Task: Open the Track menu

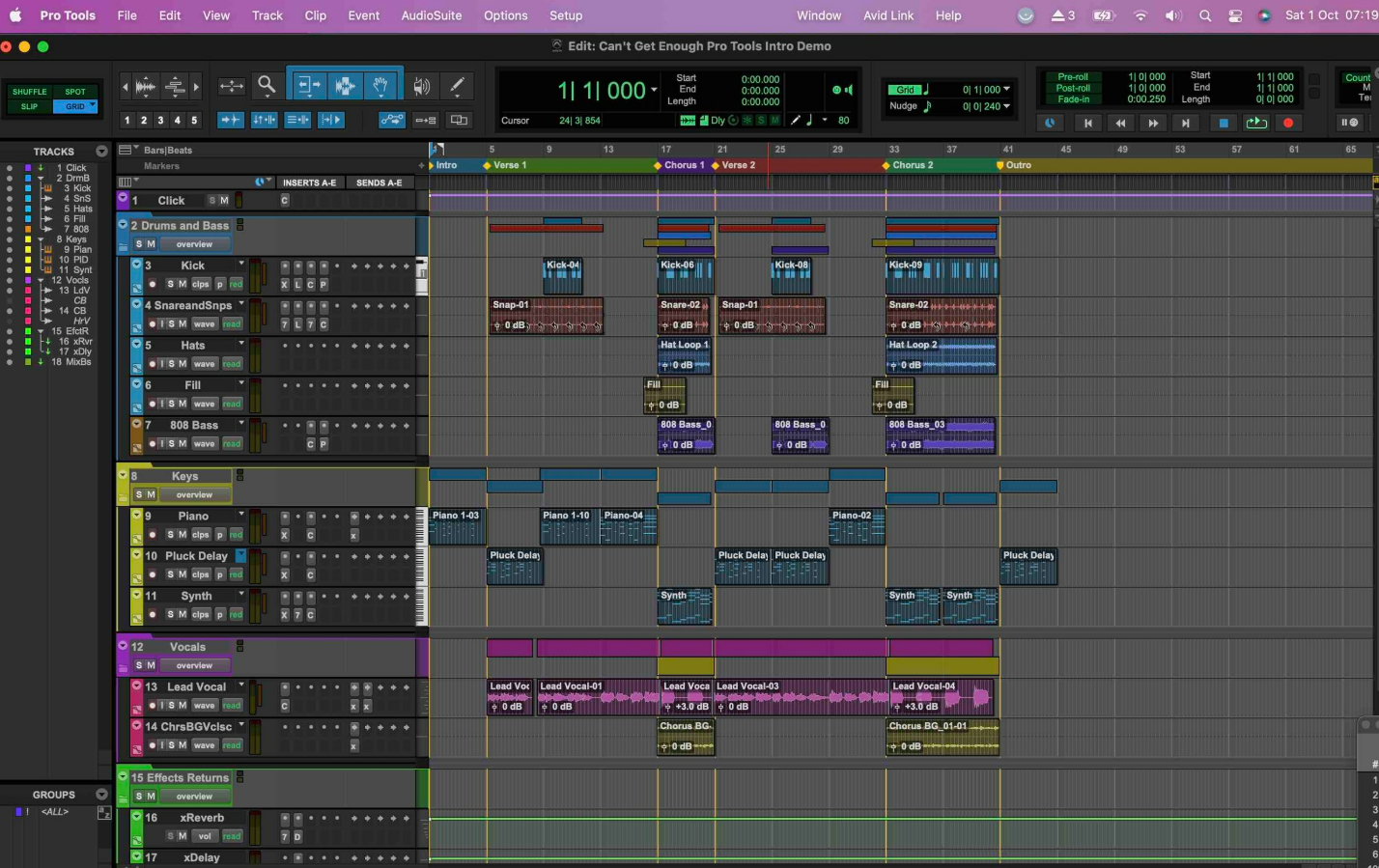Action: (x=267, y=15)
